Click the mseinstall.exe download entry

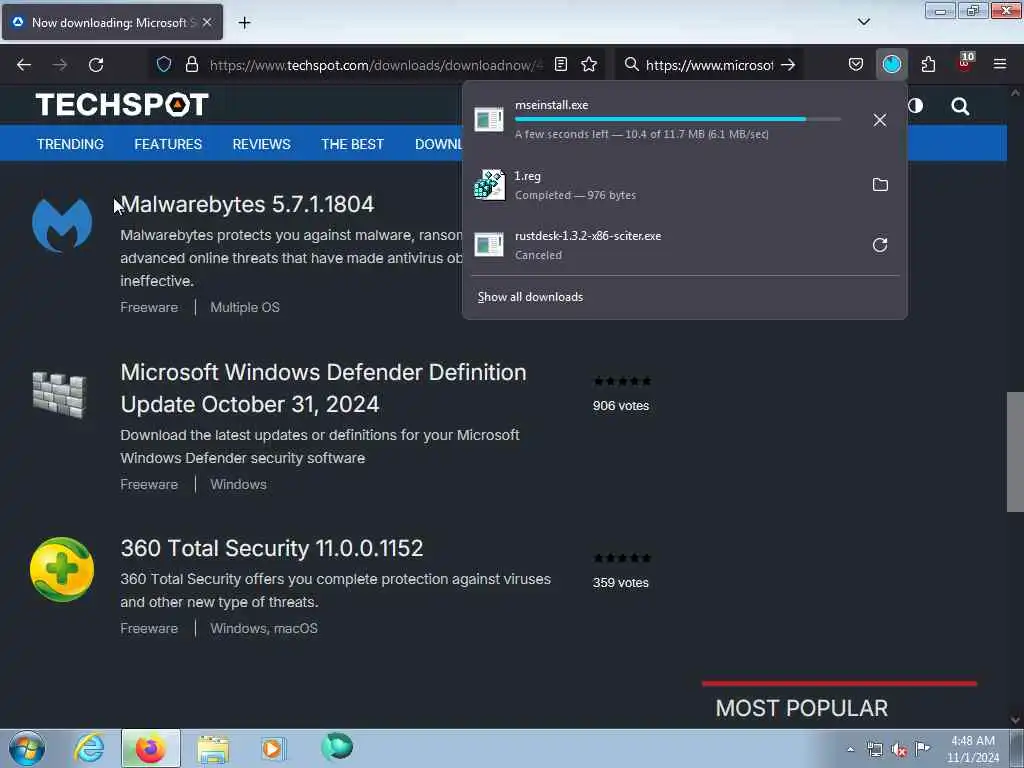pos(684,120)
